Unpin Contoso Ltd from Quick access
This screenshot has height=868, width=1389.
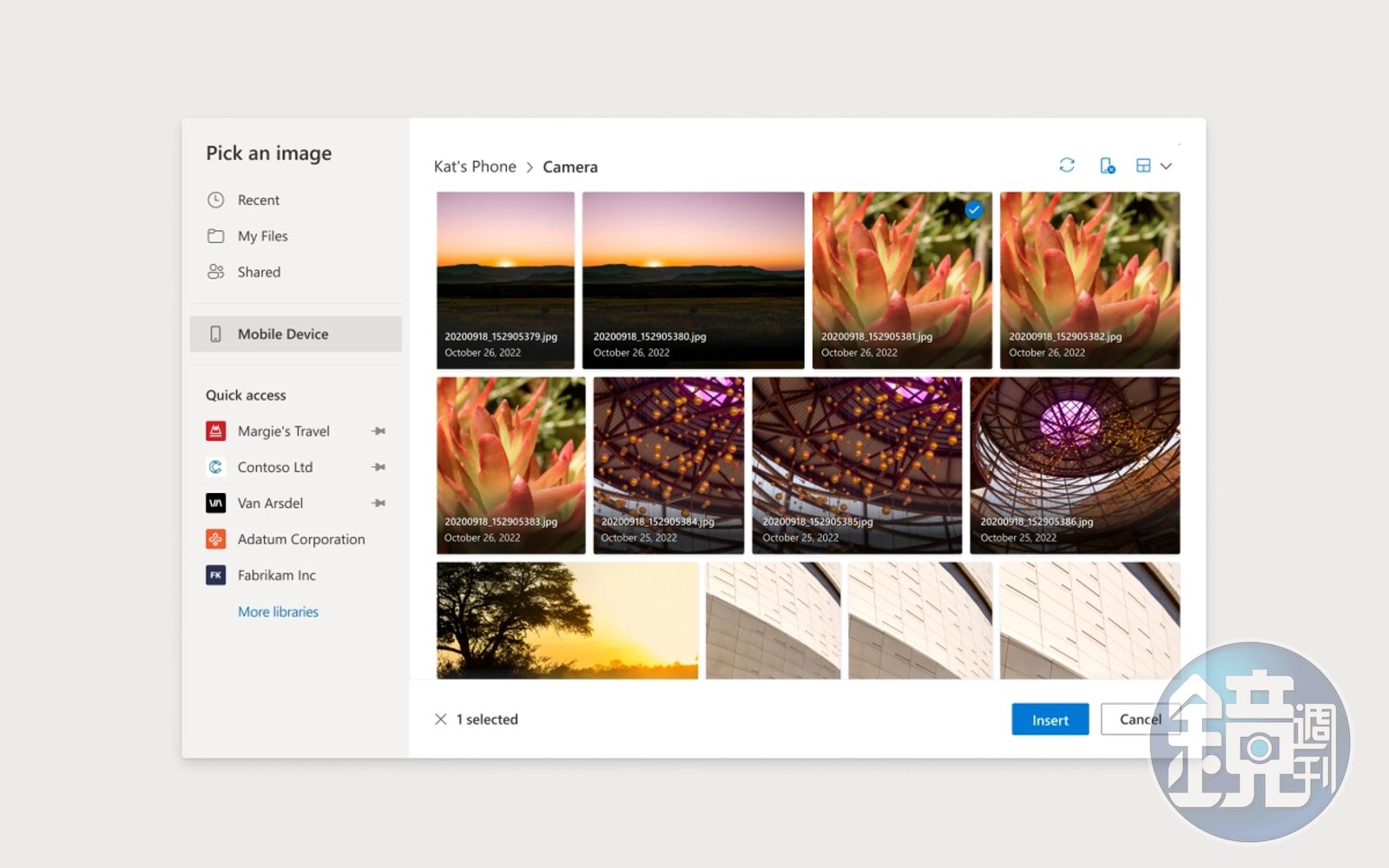point(379,467)
